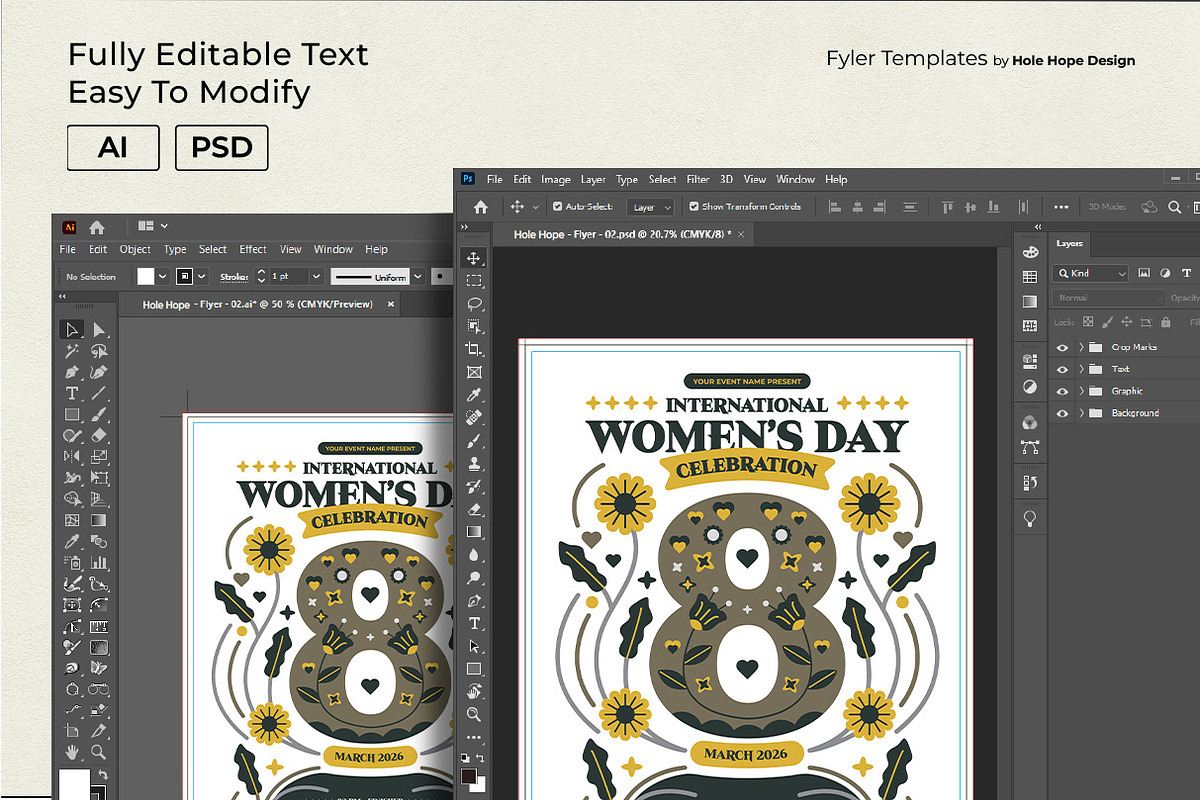Select the Illustrator Type tool
The width and height of the screenshot is (1200, 800).
click(71, 393)
